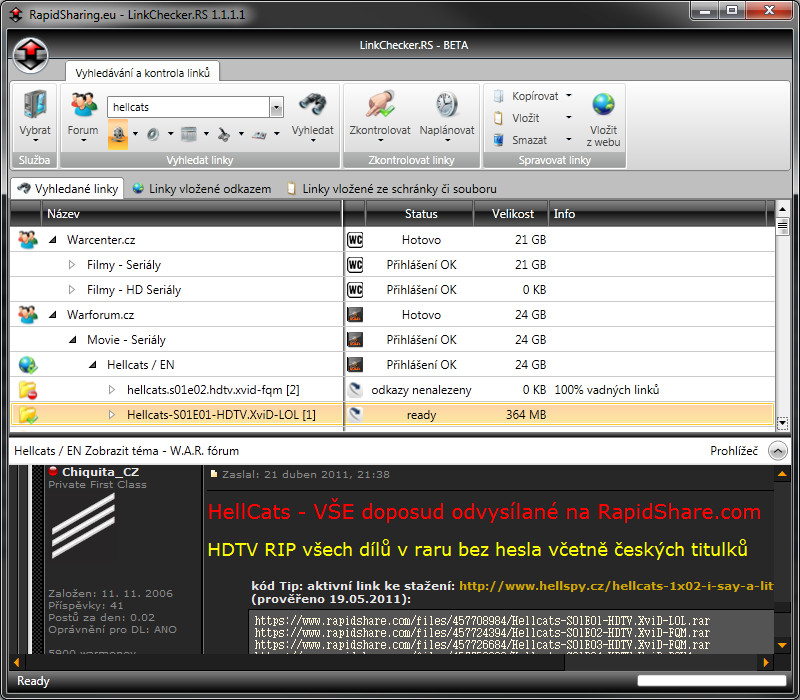800x700 pixels.
Task: Click the Kopírovat copy icon
Action: (498, 96)
